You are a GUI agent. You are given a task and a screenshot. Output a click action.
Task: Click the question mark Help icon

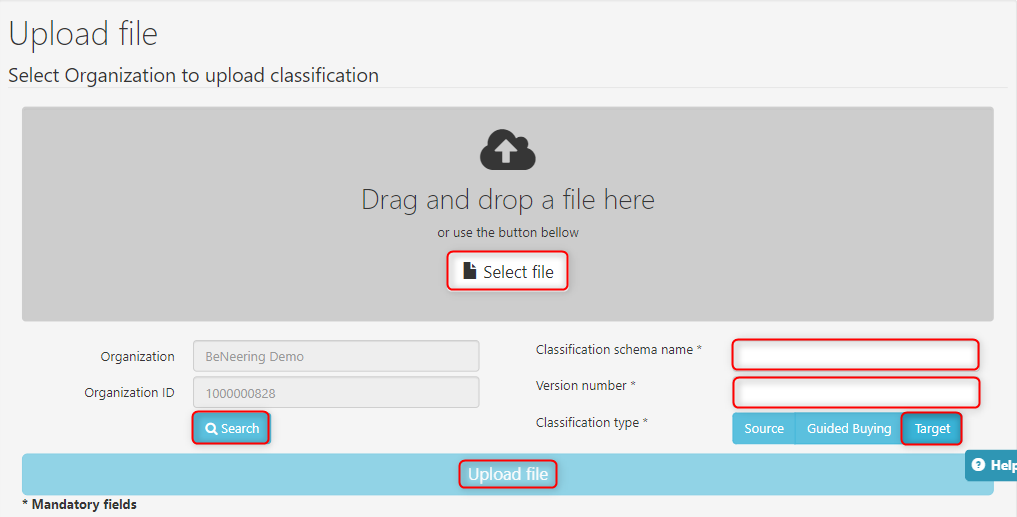point(978,465)
